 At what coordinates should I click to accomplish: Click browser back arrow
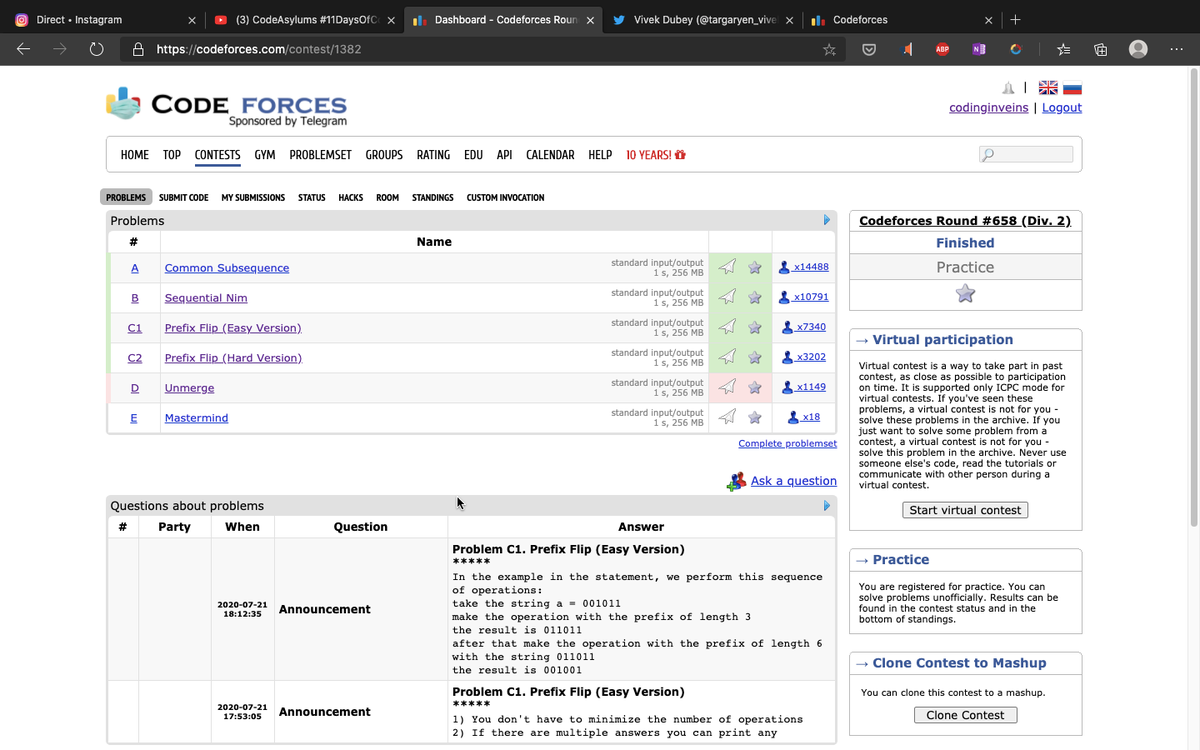(x=24, y=48)
